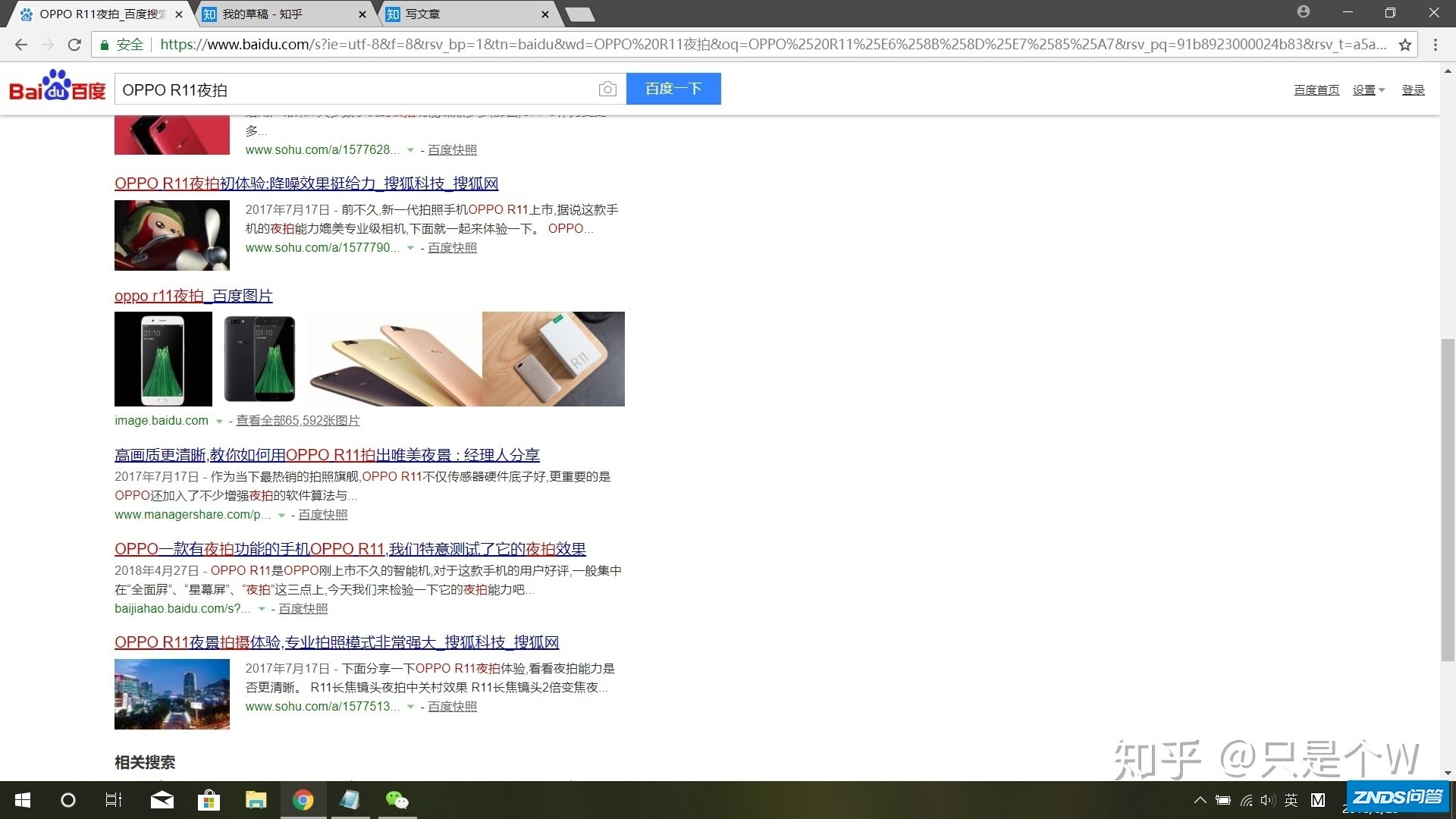Click the browser forward arrow
This screenshot has height=819, width=1456.
pyautogui.click(x=48, y=45)
